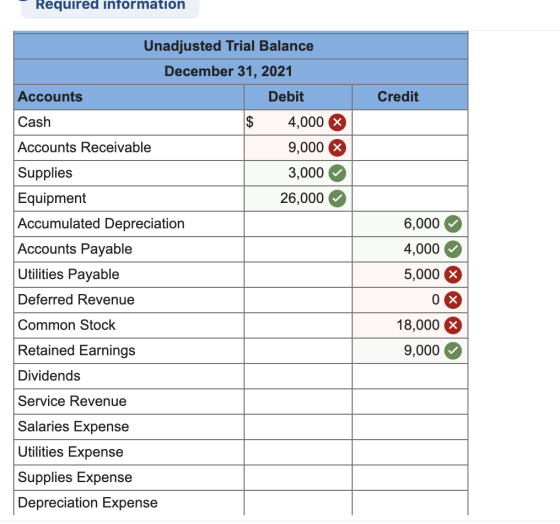Viewport: 560px width, 524px height.
Task: Select the Accumulated Depreciation account label
Action: pyautogui.click(x=101, y=224)
